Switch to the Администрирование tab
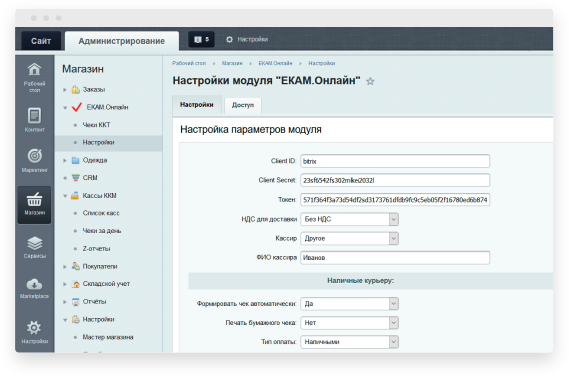Image resolution: width=569 pixels, height=376 pixels. (122, 41)
